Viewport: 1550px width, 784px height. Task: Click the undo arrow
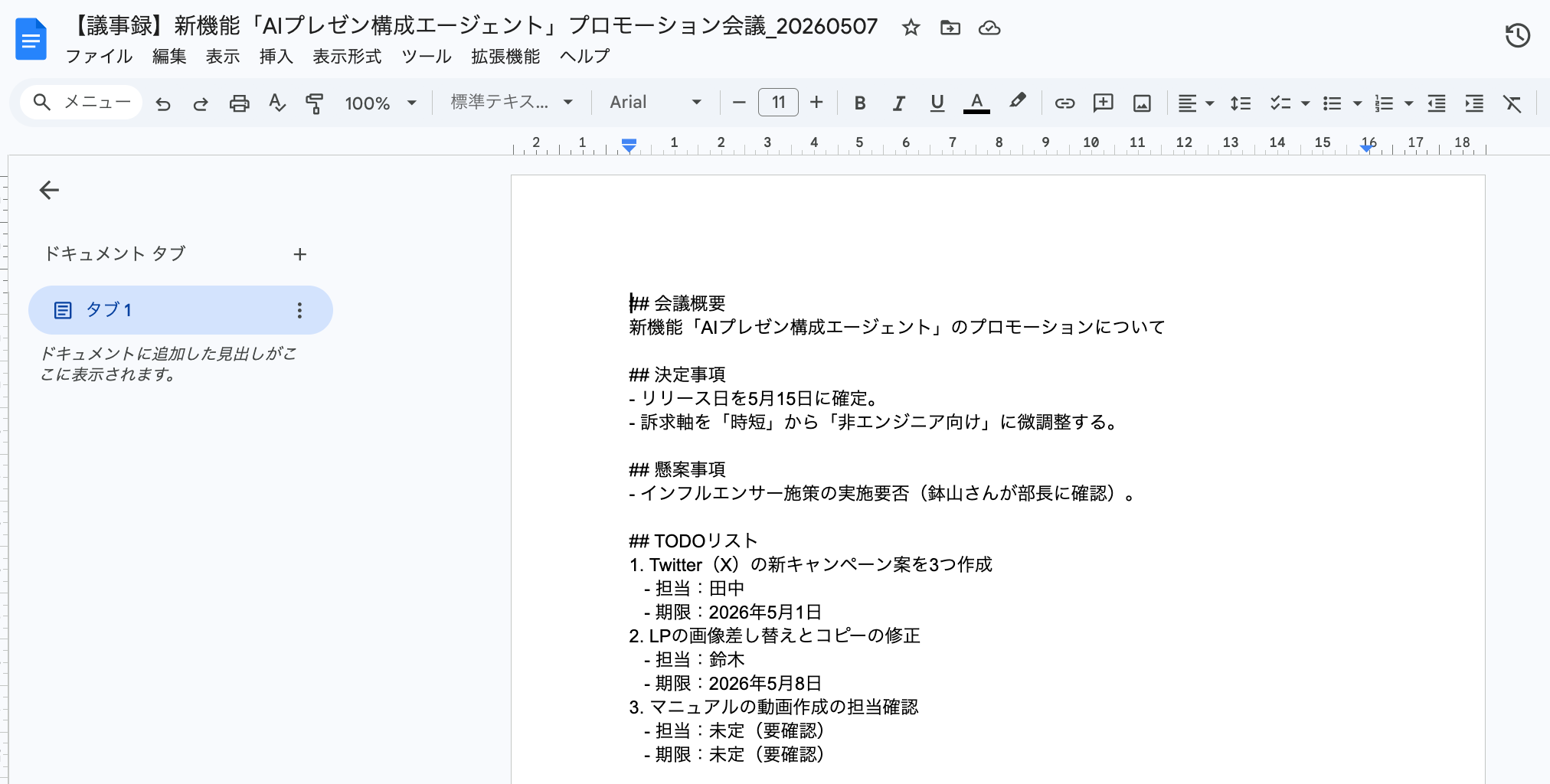[x=163, y=103]
